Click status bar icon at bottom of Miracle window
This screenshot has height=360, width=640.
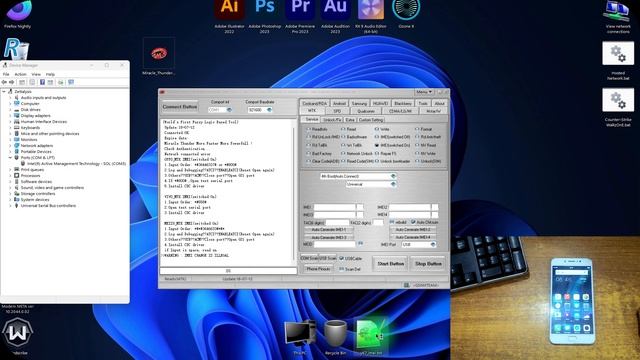click(407, 285)
